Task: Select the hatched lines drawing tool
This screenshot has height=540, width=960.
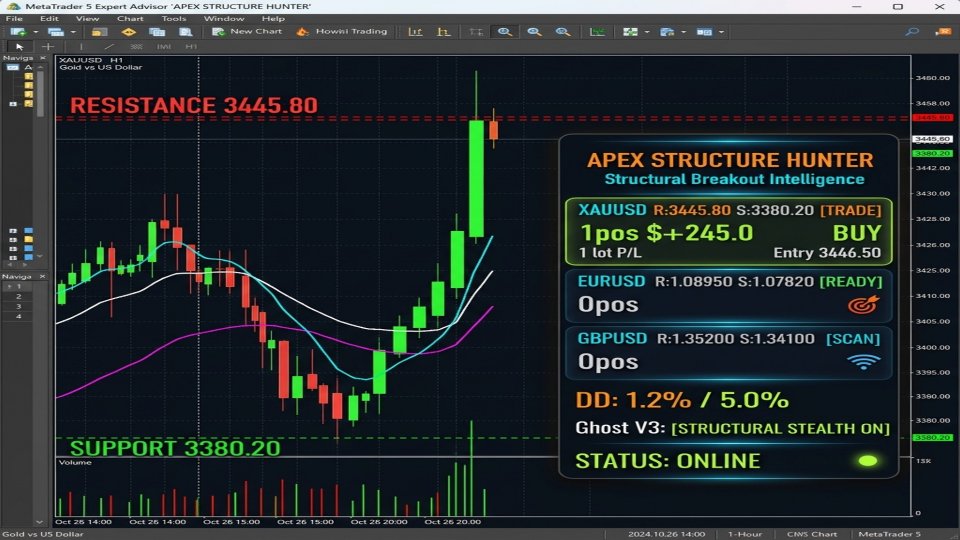Action: (136, 47)
